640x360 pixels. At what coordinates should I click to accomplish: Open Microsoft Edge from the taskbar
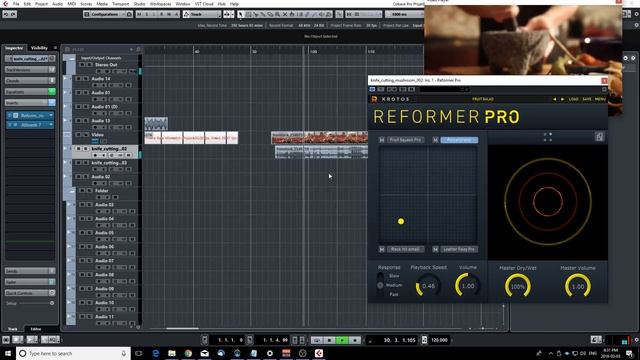point(156,353)
